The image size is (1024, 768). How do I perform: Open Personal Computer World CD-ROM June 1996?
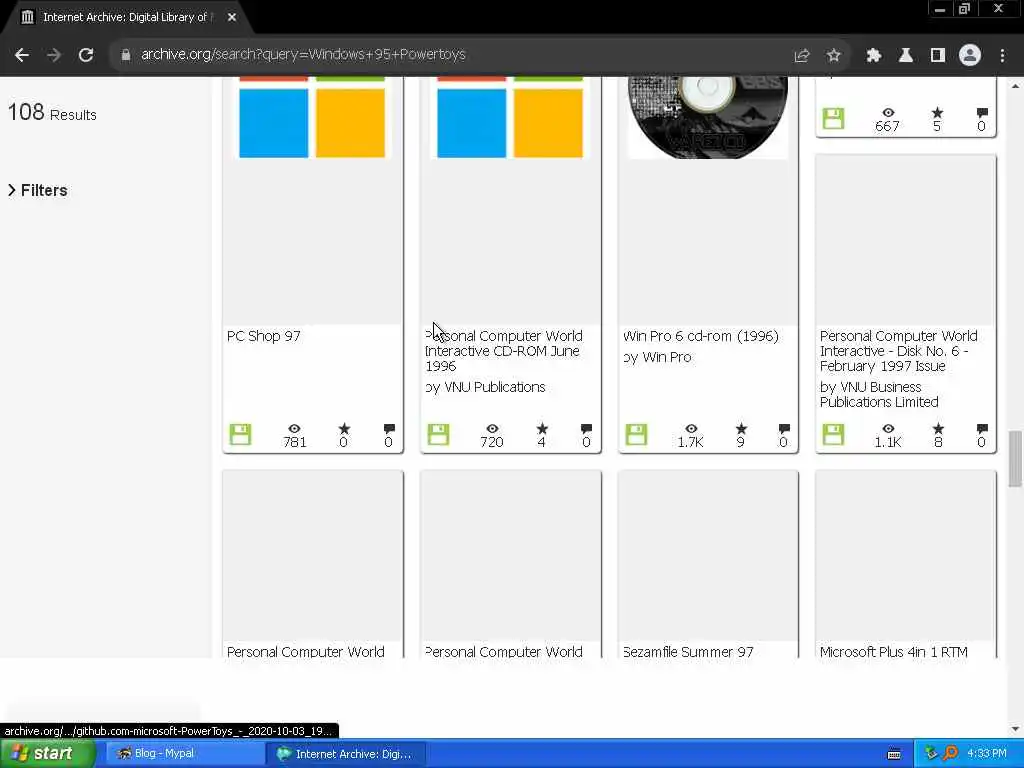click(x=504, y=351)
